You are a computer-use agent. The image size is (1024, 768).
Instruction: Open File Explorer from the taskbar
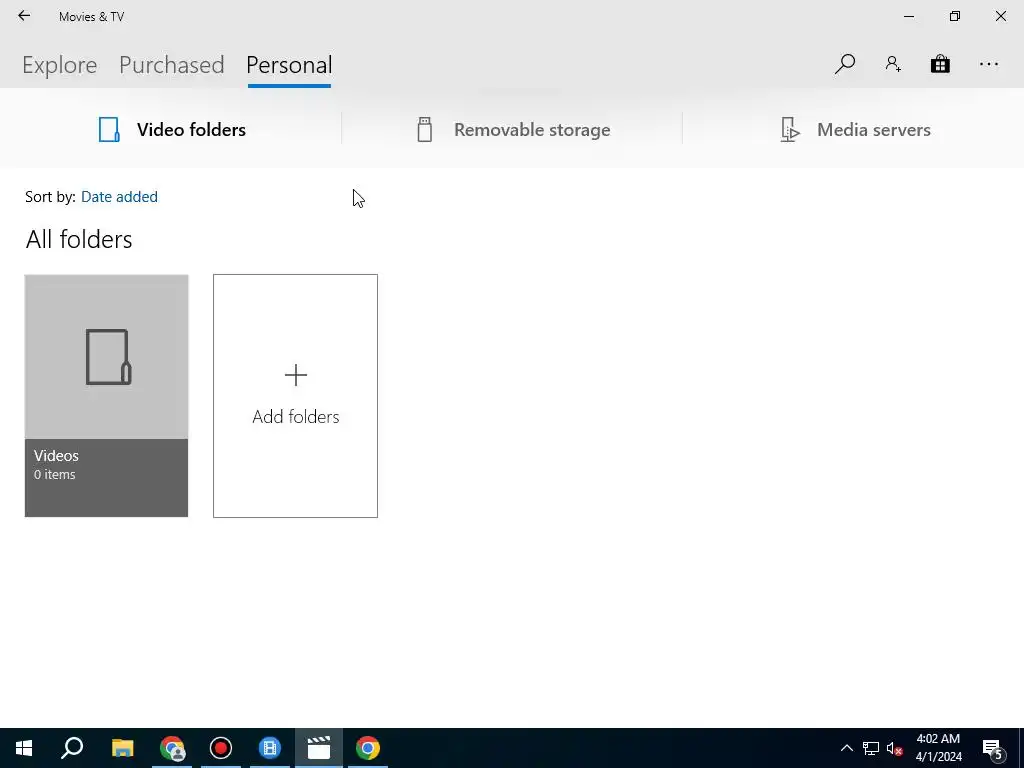(122, 748)
